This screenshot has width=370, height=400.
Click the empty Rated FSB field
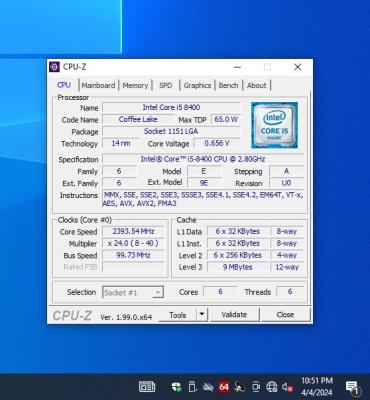coord(133,267)
